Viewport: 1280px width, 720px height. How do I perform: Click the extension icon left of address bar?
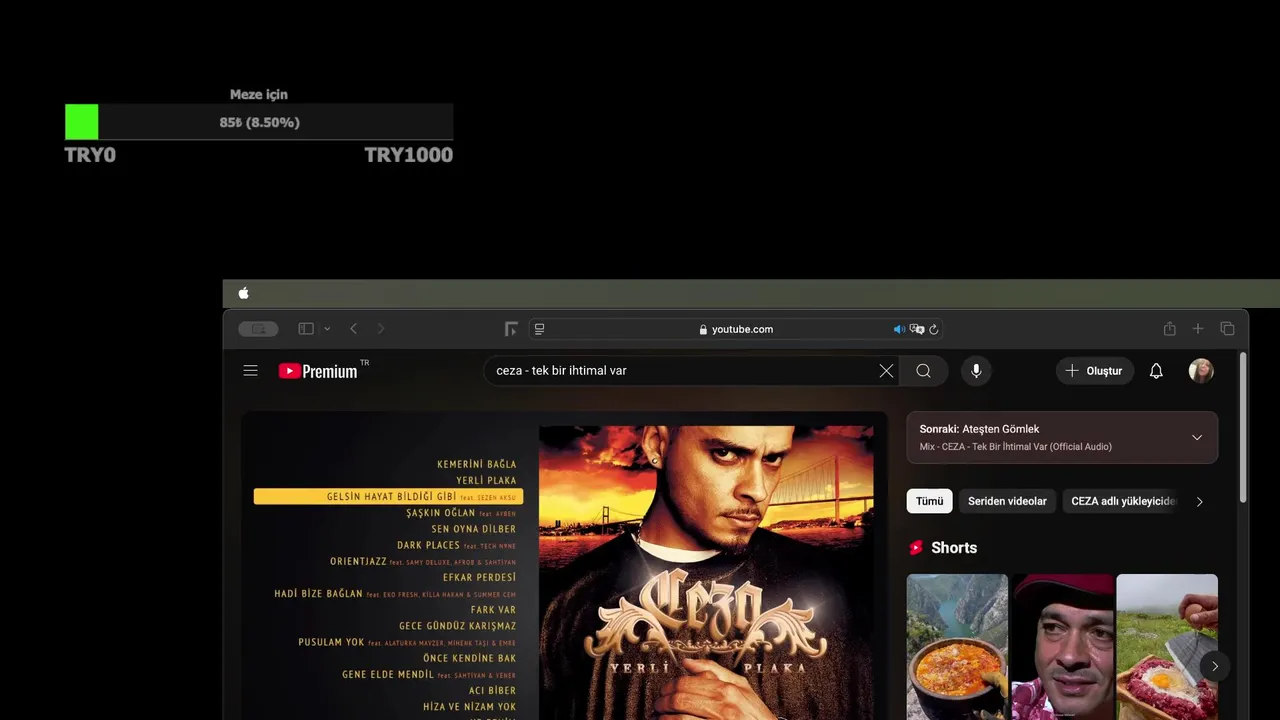pyautogui.click(x=511, y=329)
